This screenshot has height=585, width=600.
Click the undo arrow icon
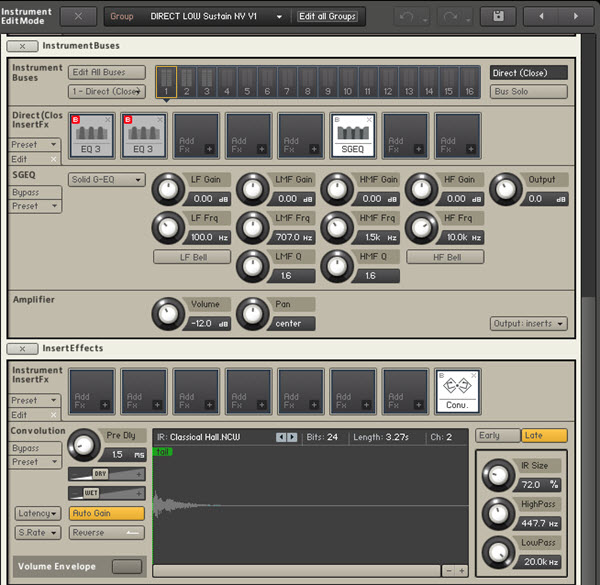click(406, 16)
